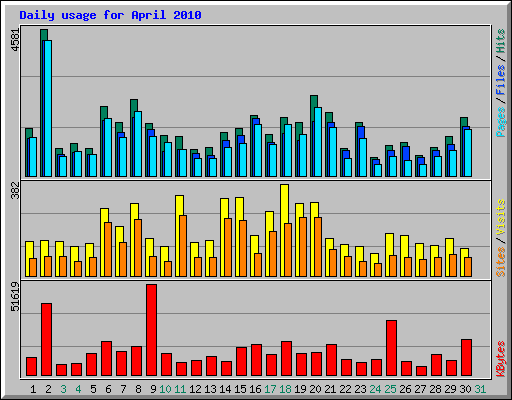Click day label 12 on x-axis

point(195,389)
